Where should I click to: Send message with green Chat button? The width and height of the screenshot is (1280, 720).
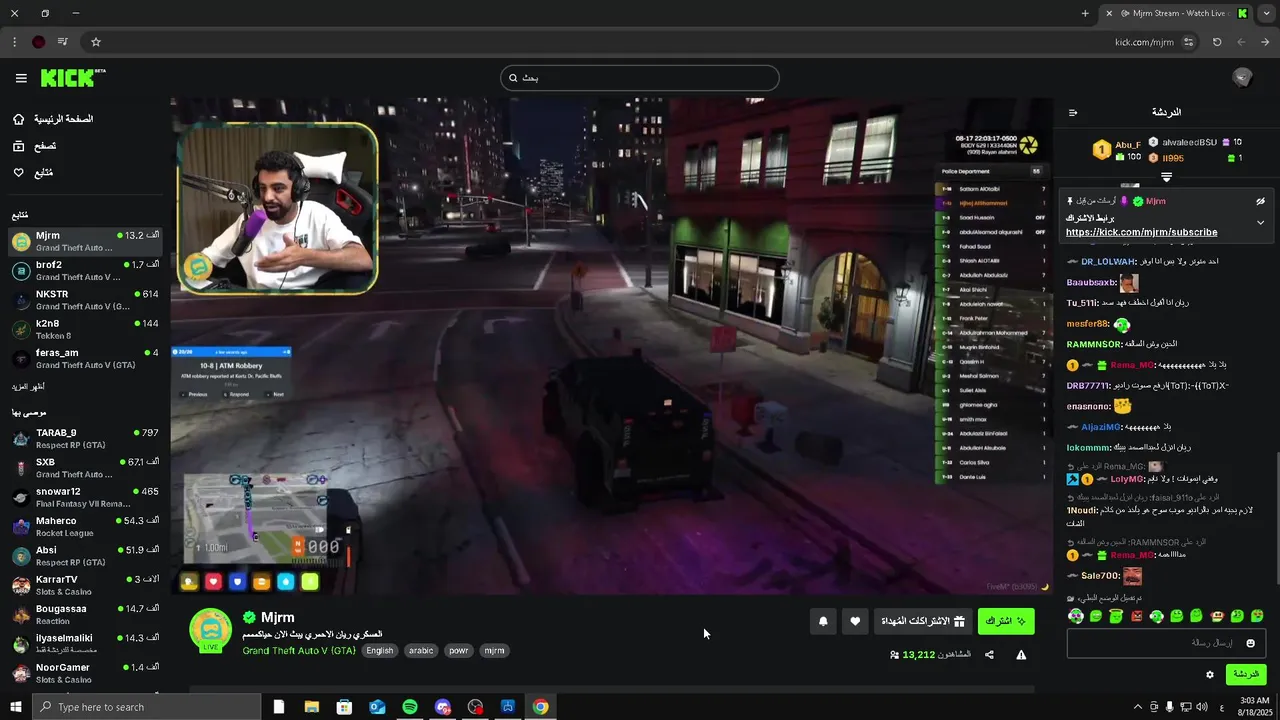point(1246,675)
